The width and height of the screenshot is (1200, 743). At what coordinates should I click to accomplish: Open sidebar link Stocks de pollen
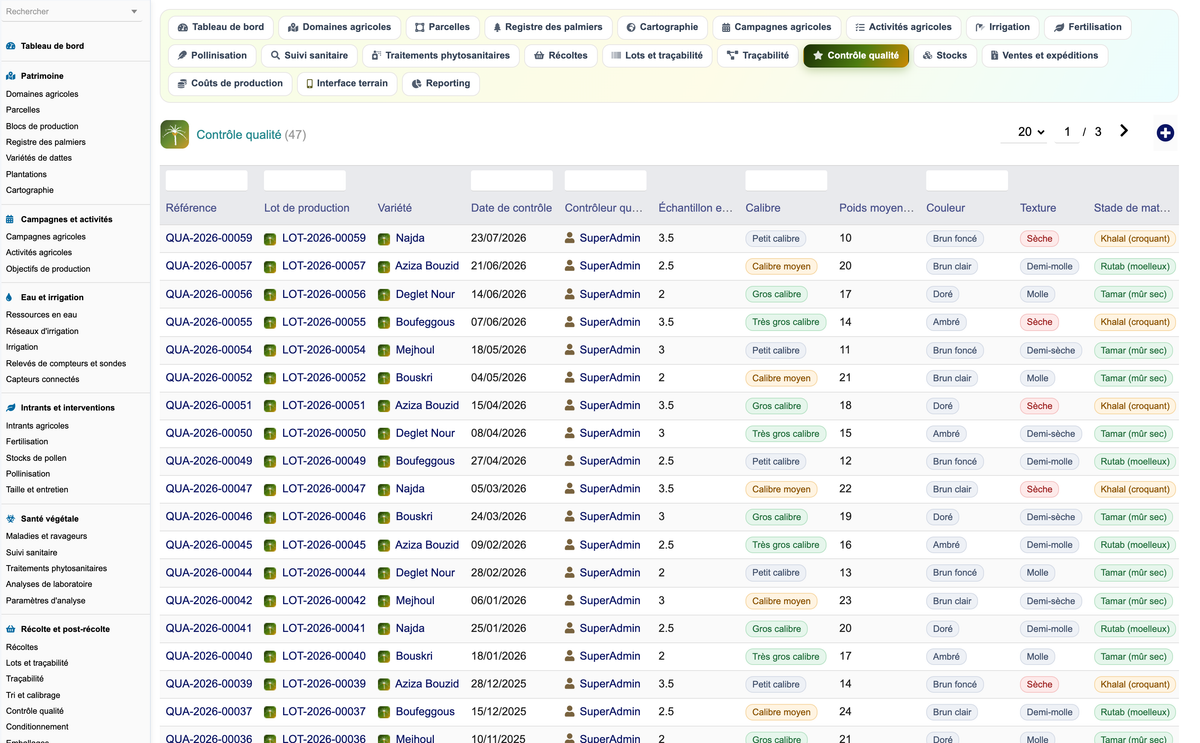coord(36,458)
